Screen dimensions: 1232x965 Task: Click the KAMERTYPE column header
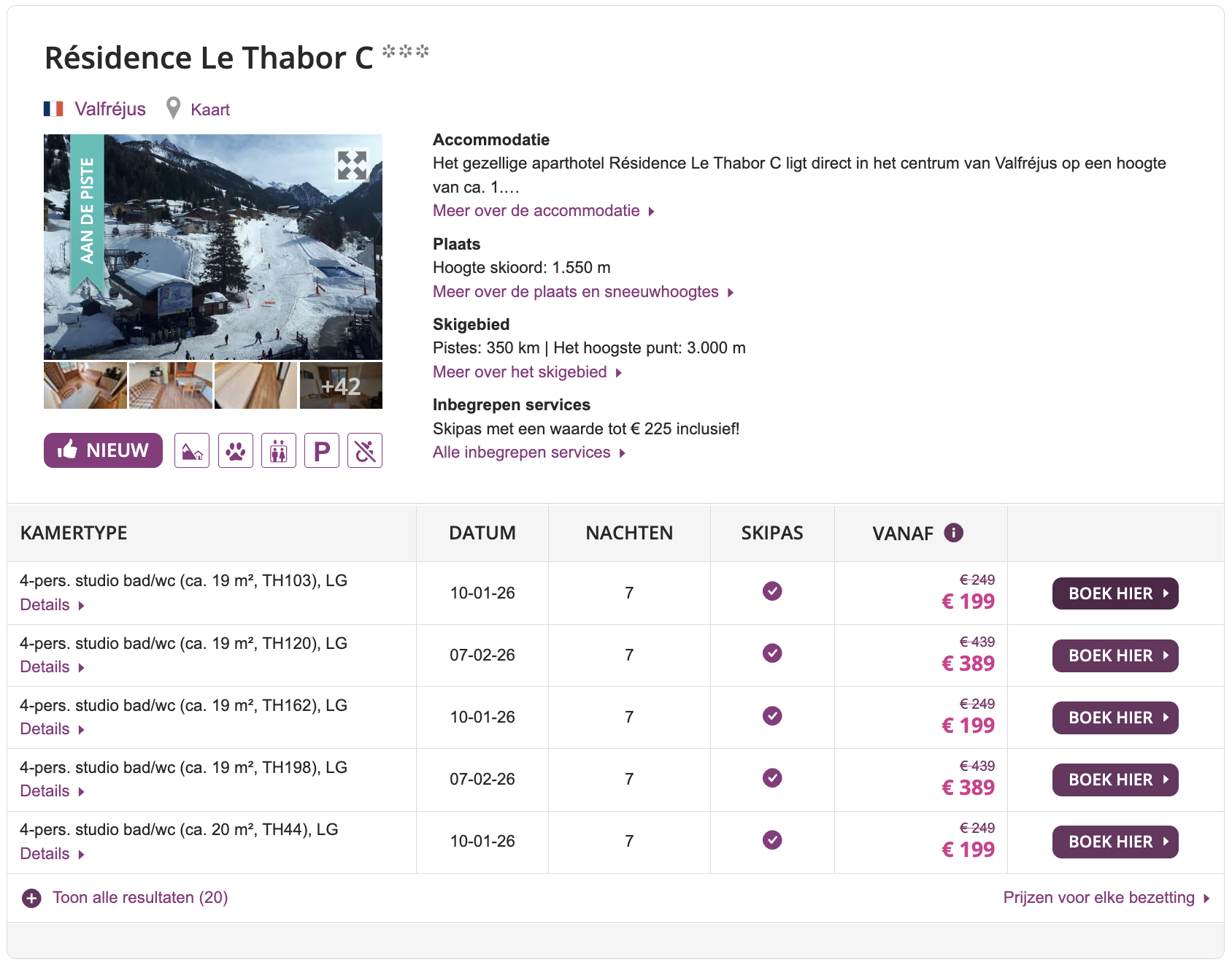74,533
